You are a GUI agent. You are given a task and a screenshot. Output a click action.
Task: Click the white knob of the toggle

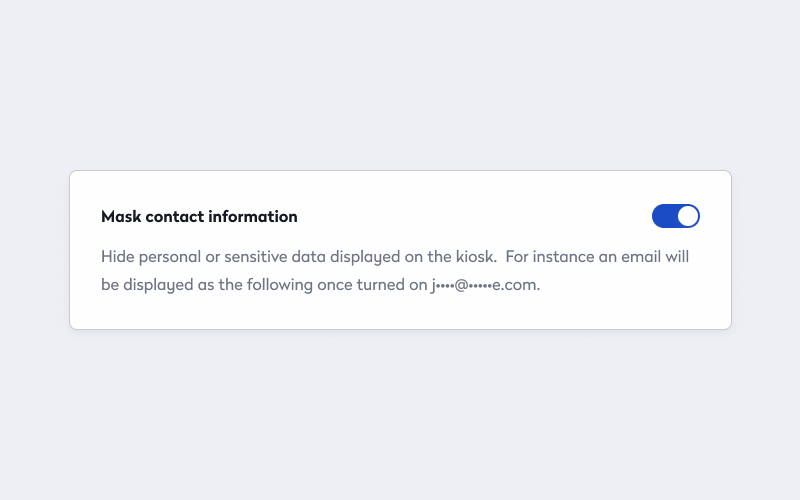[x=687, y=216]
